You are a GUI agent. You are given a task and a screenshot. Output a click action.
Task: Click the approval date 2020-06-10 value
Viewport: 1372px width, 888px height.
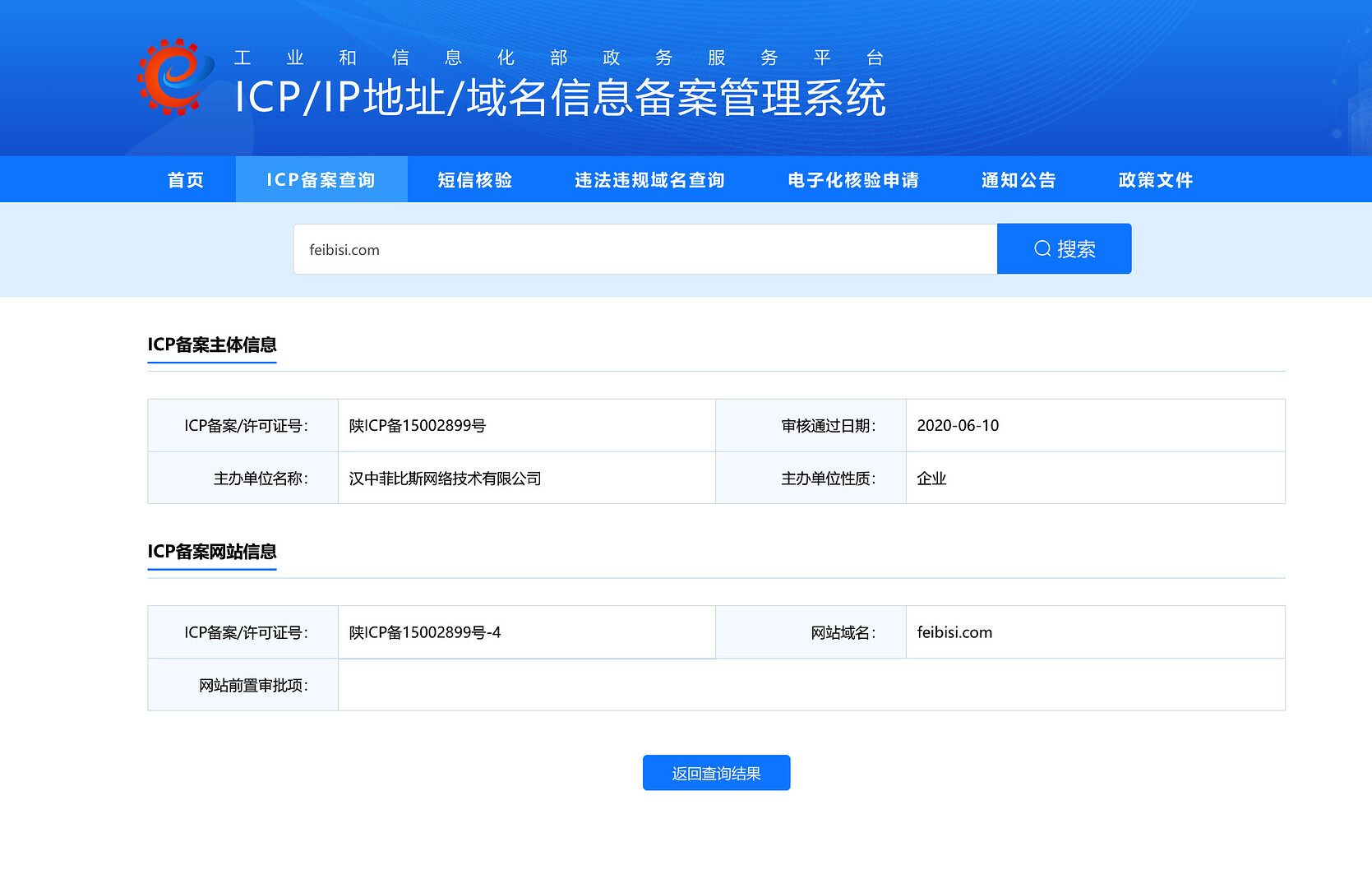[x=958, y=426]
